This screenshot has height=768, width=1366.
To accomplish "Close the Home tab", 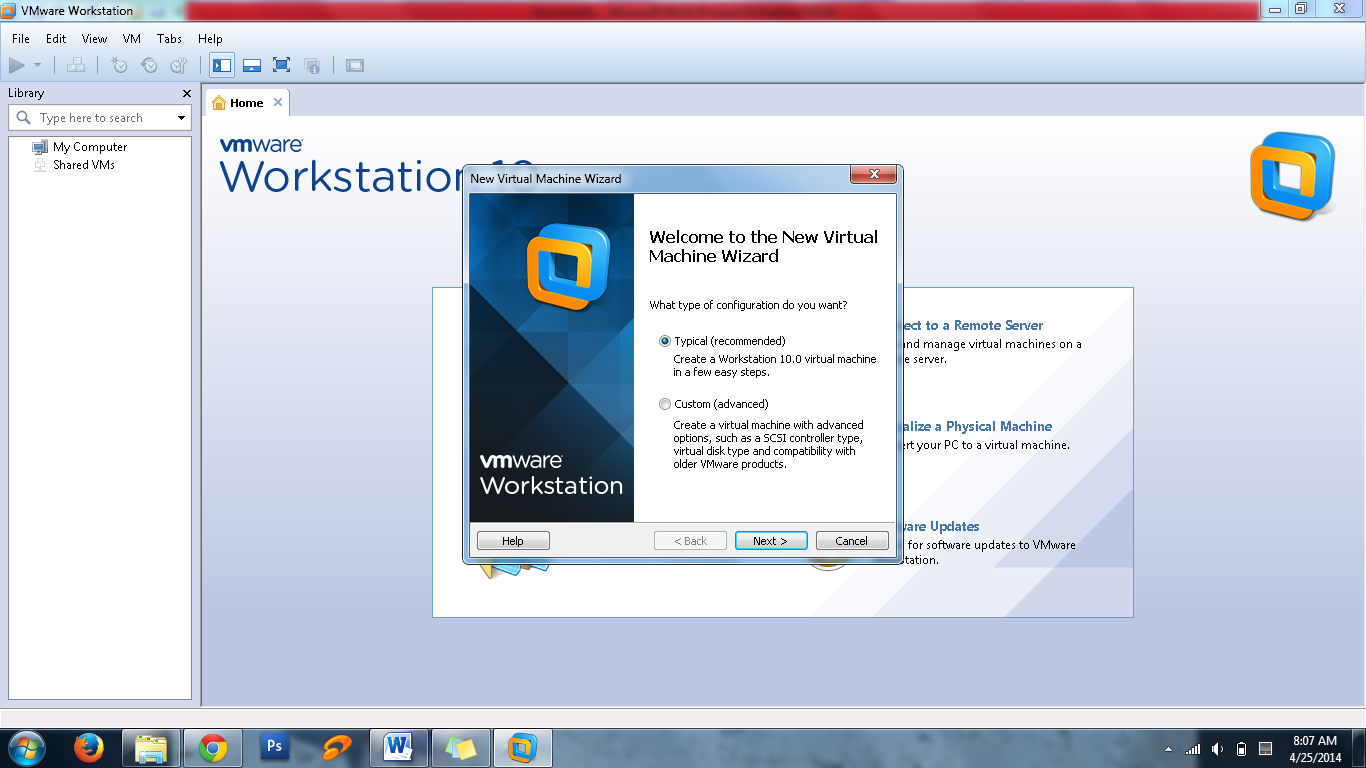I will (x=278, y=102).
